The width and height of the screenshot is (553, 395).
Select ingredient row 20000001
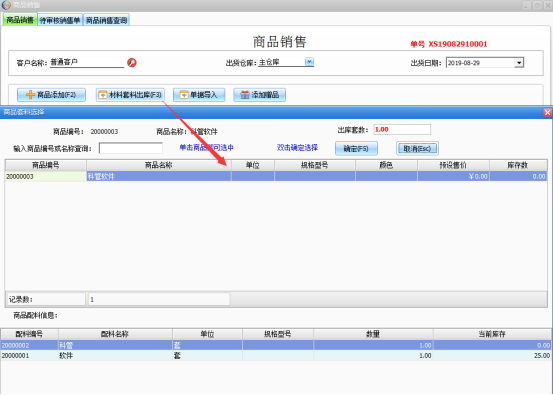pos(276,356)
